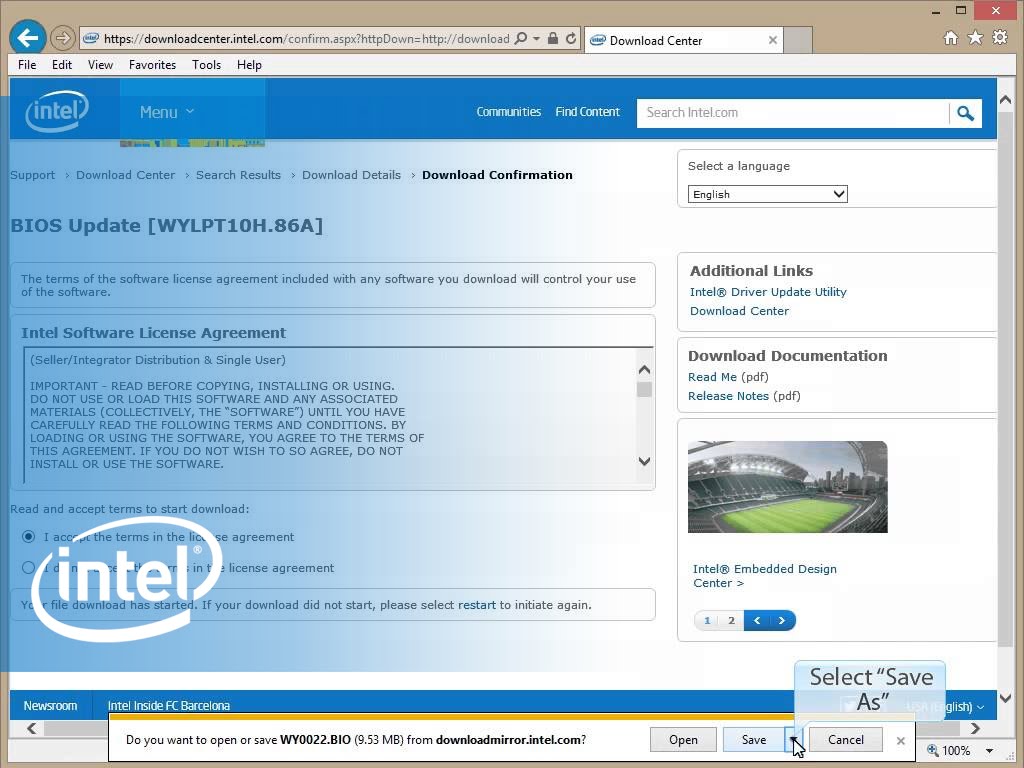Dismiss the download notification bar
The image size is (1024, 768).
pyautogui.click(x=900, y=740)
